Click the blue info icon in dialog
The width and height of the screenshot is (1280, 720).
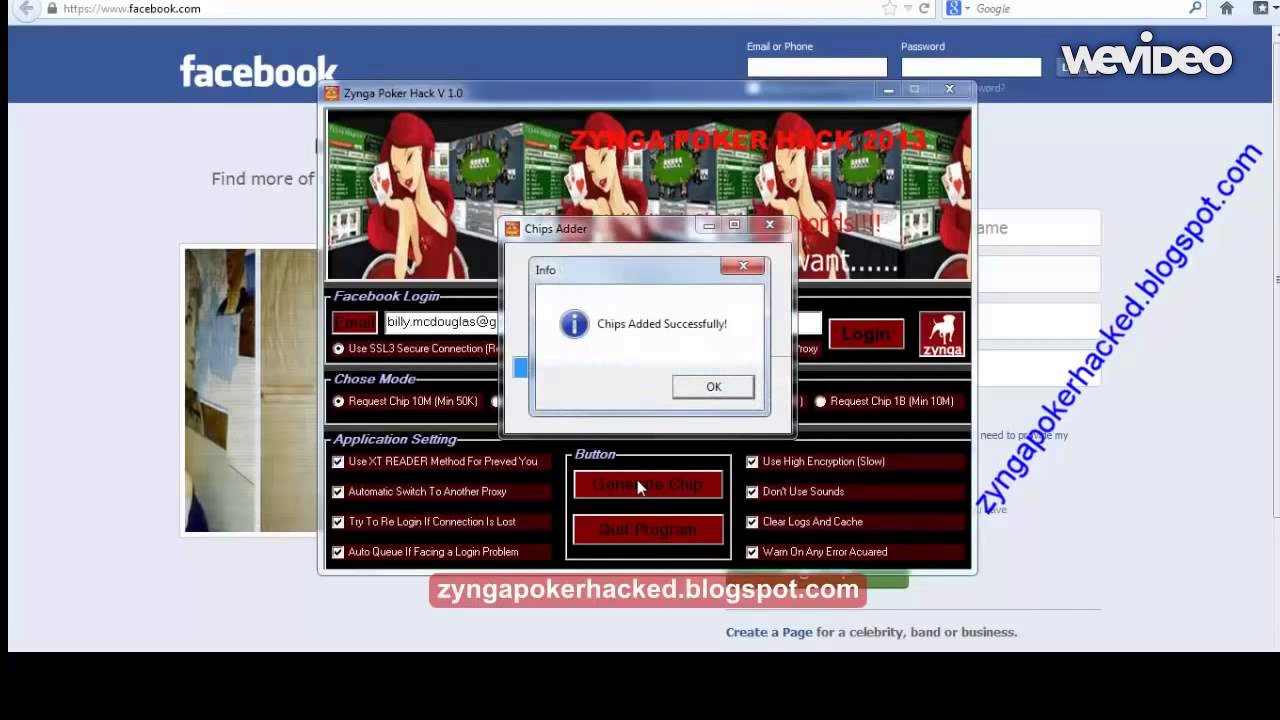574,324
